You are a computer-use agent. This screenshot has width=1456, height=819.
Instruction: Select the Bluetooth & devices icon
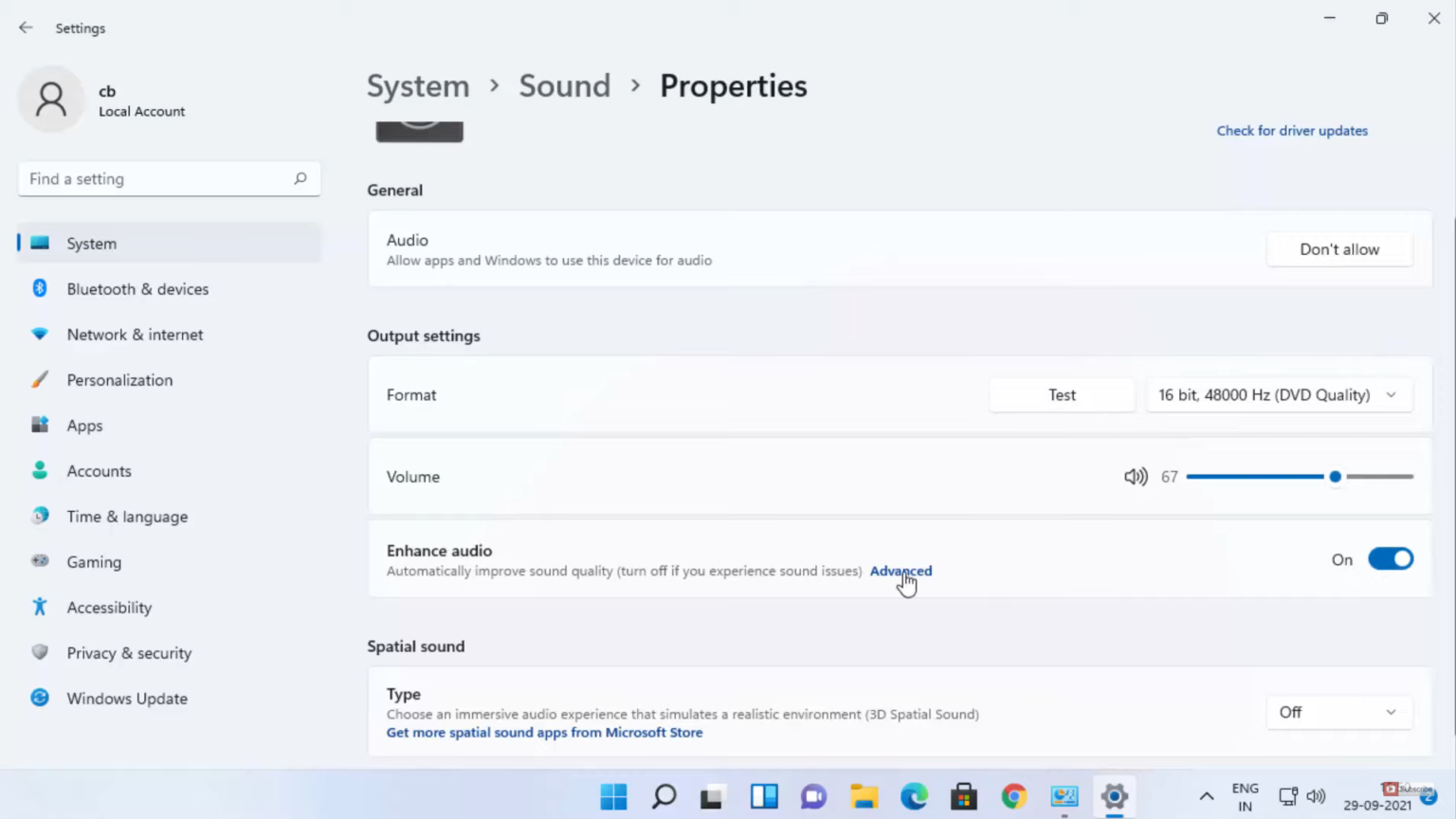click(x=39, y=289)
